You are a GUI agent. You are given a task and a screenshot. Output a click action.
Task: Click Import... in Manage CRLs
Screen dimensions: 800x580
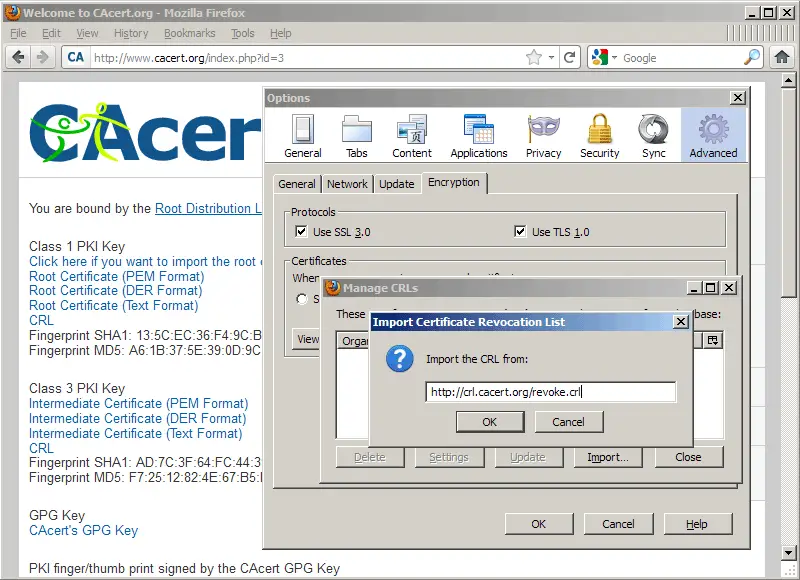[608, 457]
